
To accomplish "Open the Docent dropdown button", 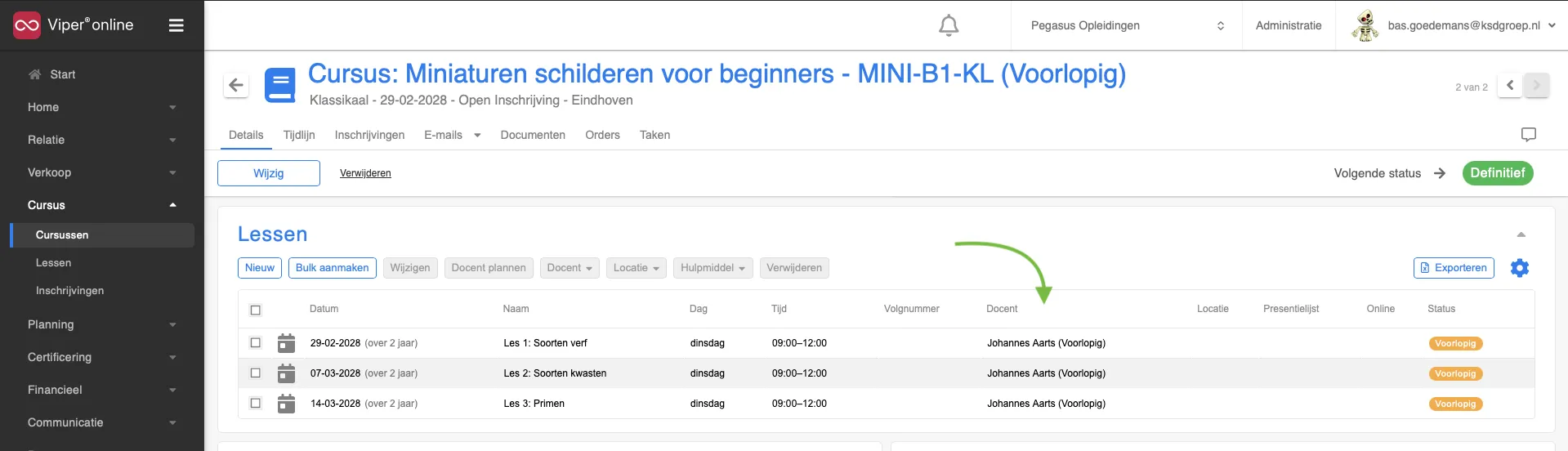I will [570, 268].
